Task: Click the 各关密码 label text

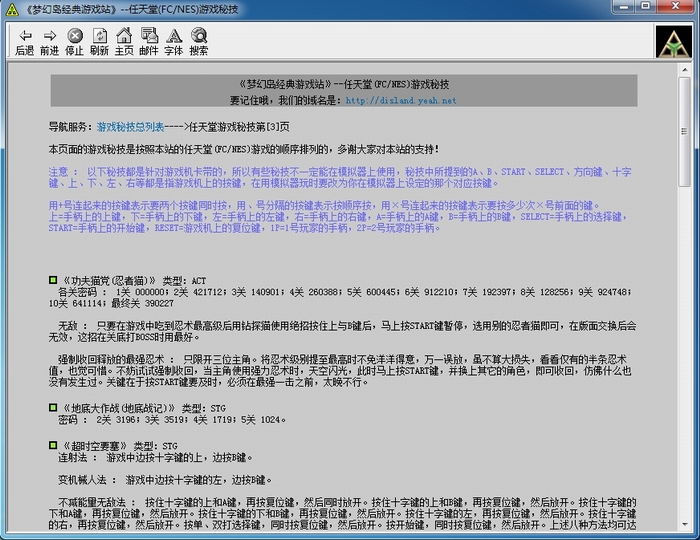Action: 77,292
